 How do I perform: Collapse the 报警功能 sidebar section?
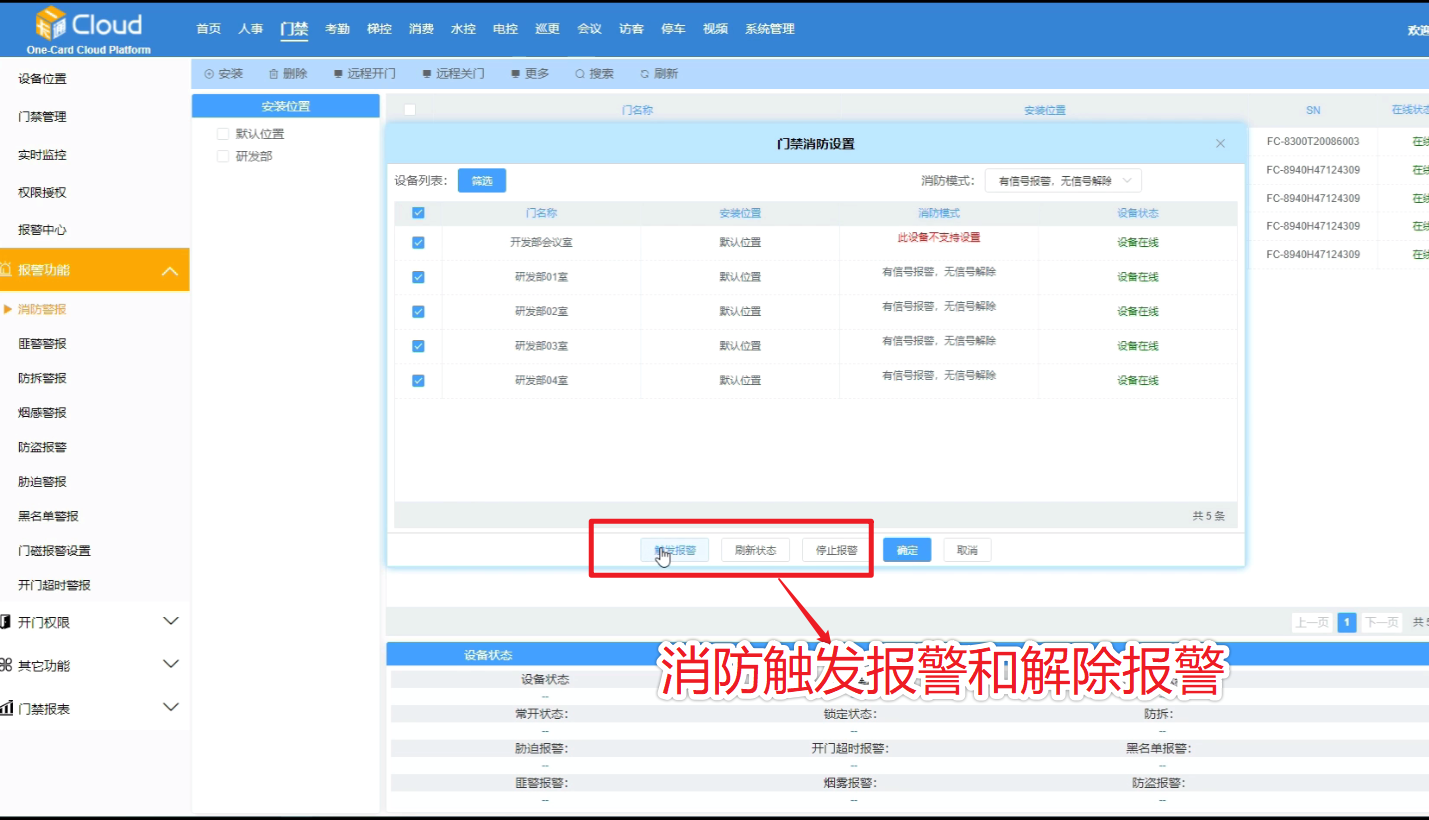click(170, 270)
